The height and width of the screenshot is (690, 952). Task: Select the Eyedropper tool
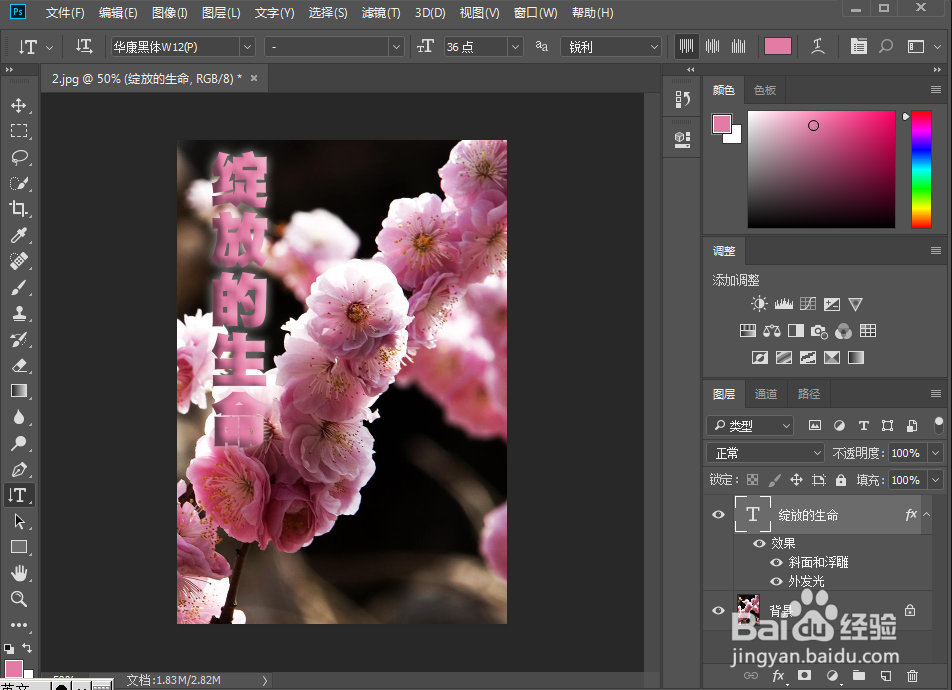point(19,235)
